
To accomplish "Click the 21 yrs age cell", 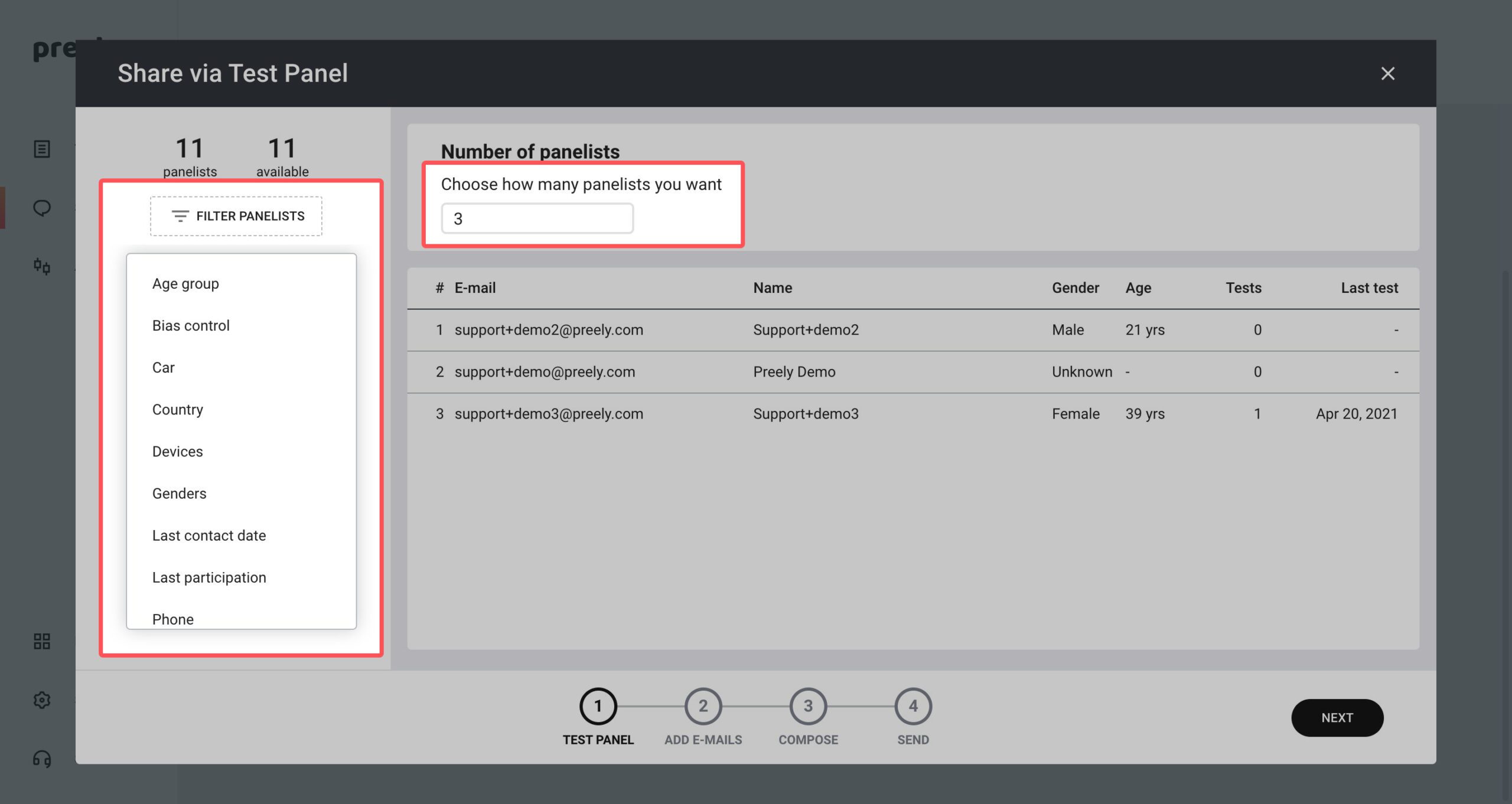I will pos(1145,330).
